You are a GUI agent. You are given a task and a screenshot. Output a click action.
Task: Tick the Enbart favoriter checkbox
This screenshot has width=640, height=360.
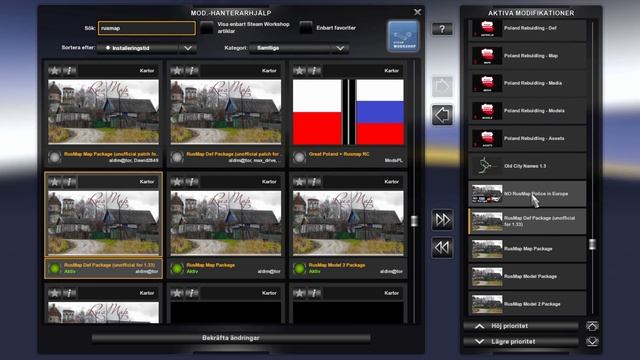click(306, 28)
